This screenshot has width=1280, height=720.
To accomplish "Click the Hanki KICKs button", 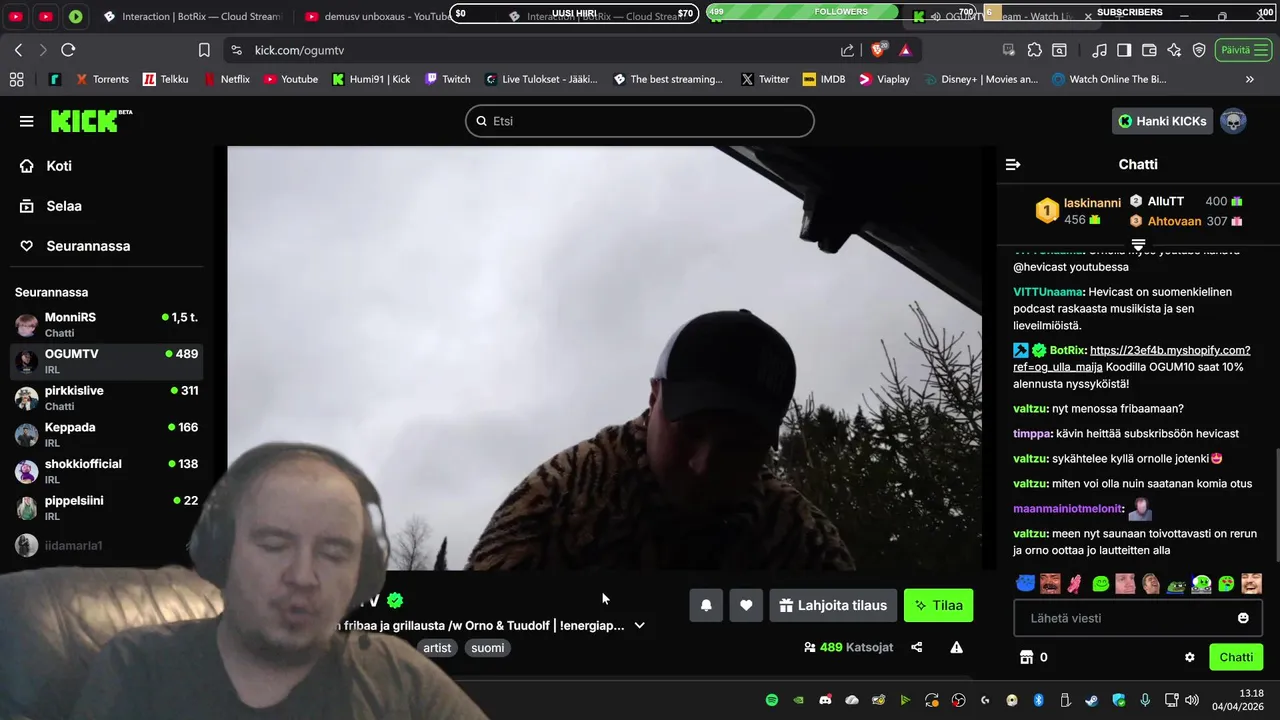I will (x=1162, y=121).
